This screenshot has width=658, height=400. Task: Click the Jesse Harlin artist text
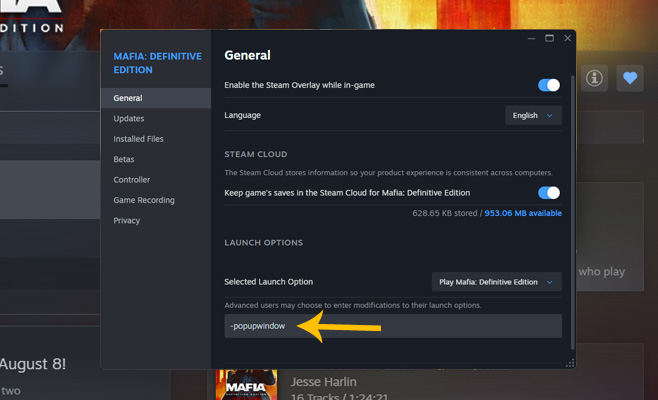pyautogui.click(x=324, y=382)
